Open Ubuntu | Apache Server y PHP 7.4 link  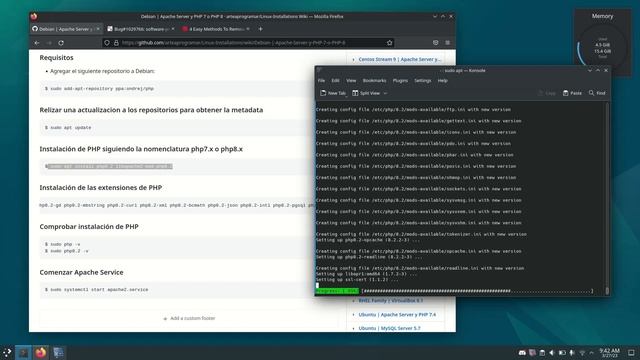(397, 315)
